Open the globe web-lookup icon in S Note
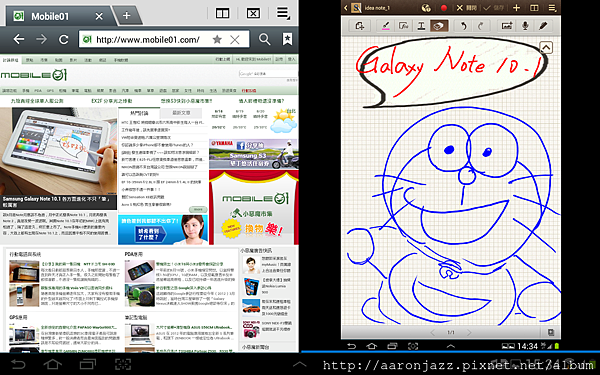Viewport: 600px width, 375px height. [426, 8]
